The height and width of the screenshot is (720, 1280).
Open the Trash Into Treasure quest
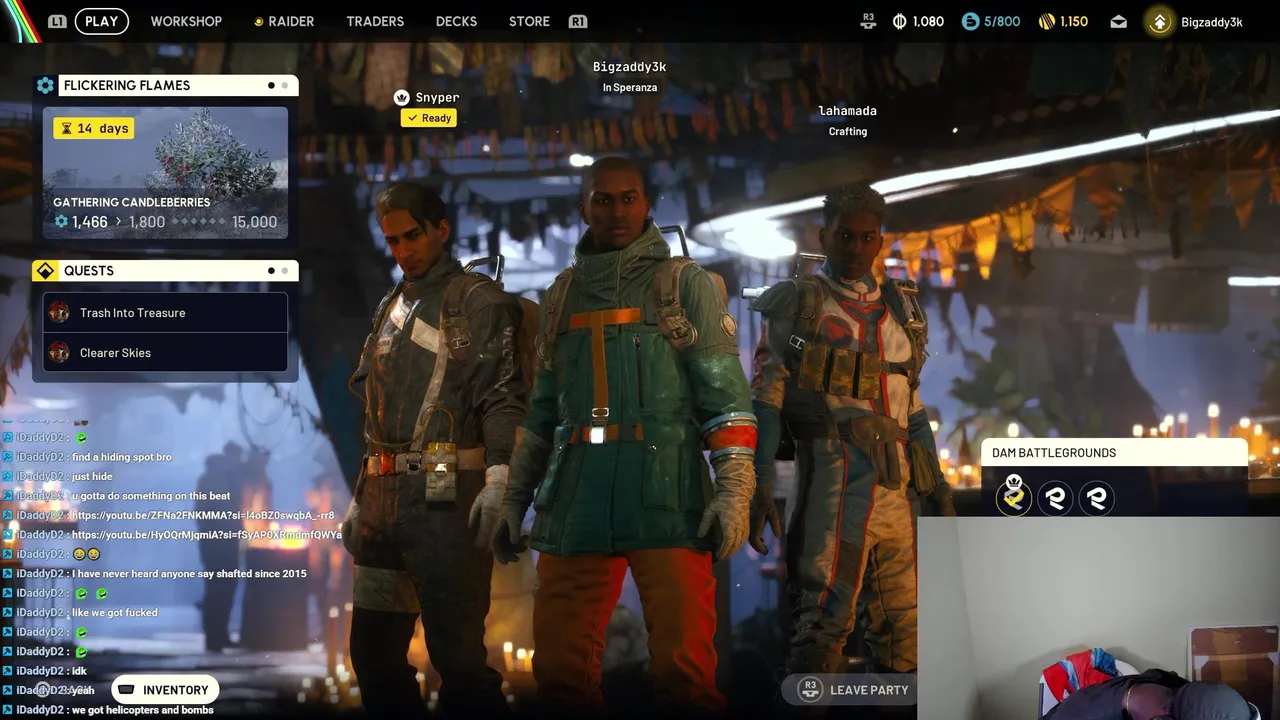click(x=165, y=313)
